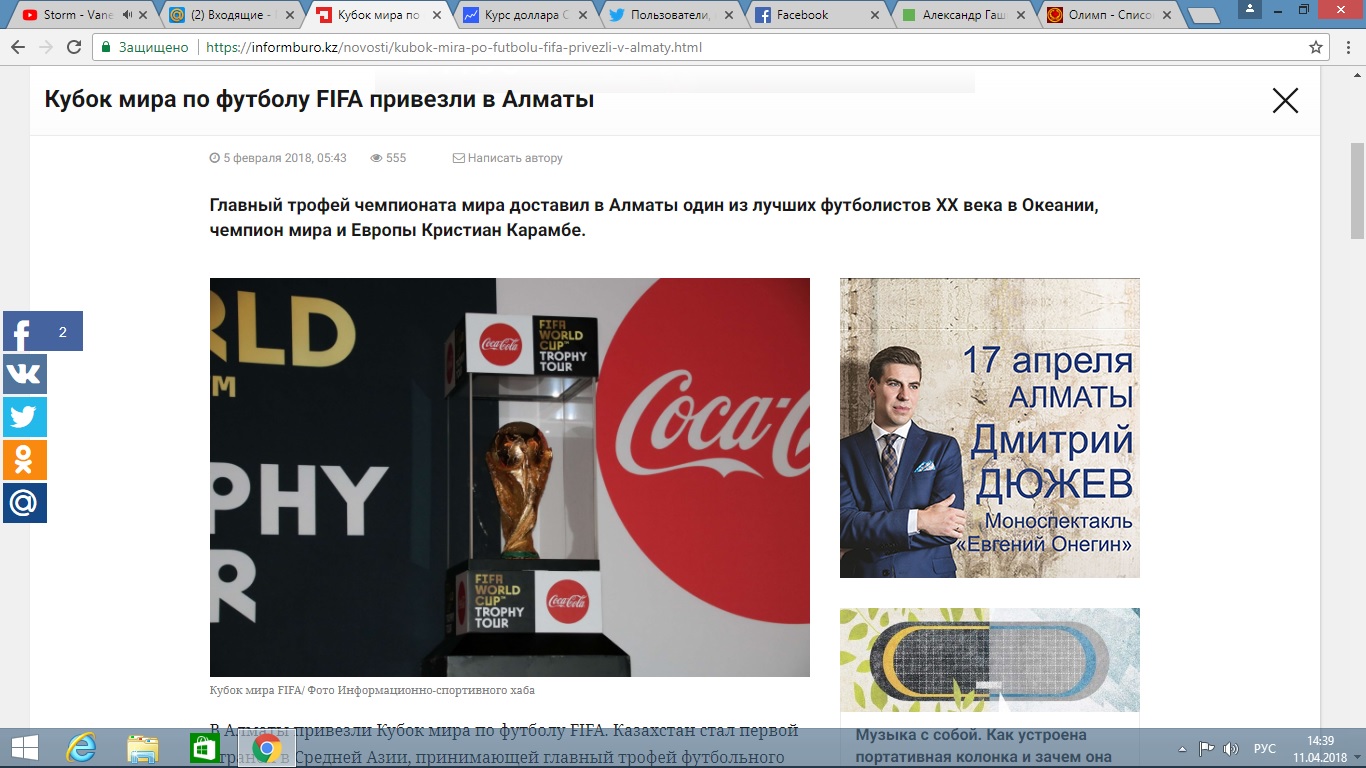1366x768 pixels.
Task: Close the Пользователи Twitter tab
Action: (729, 15)
